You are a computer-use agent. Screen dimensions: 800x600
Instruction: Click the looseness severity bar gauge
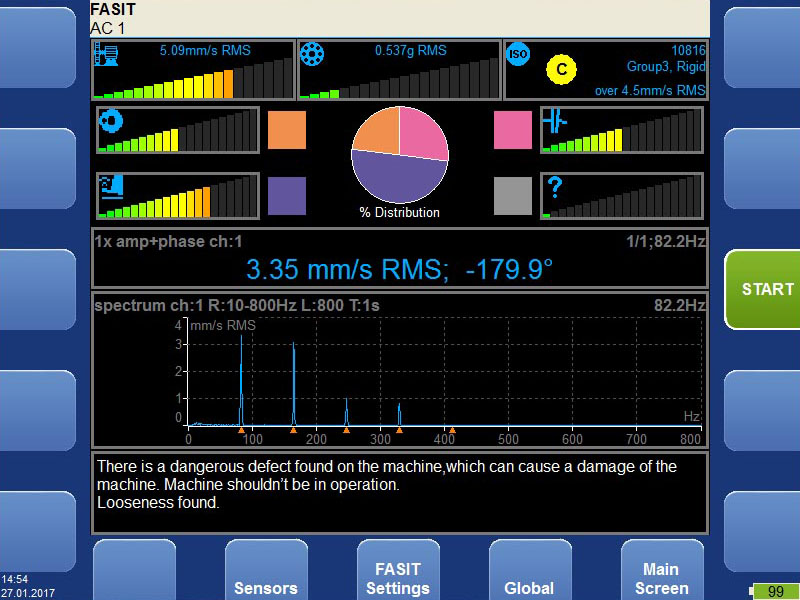(178, 196)
